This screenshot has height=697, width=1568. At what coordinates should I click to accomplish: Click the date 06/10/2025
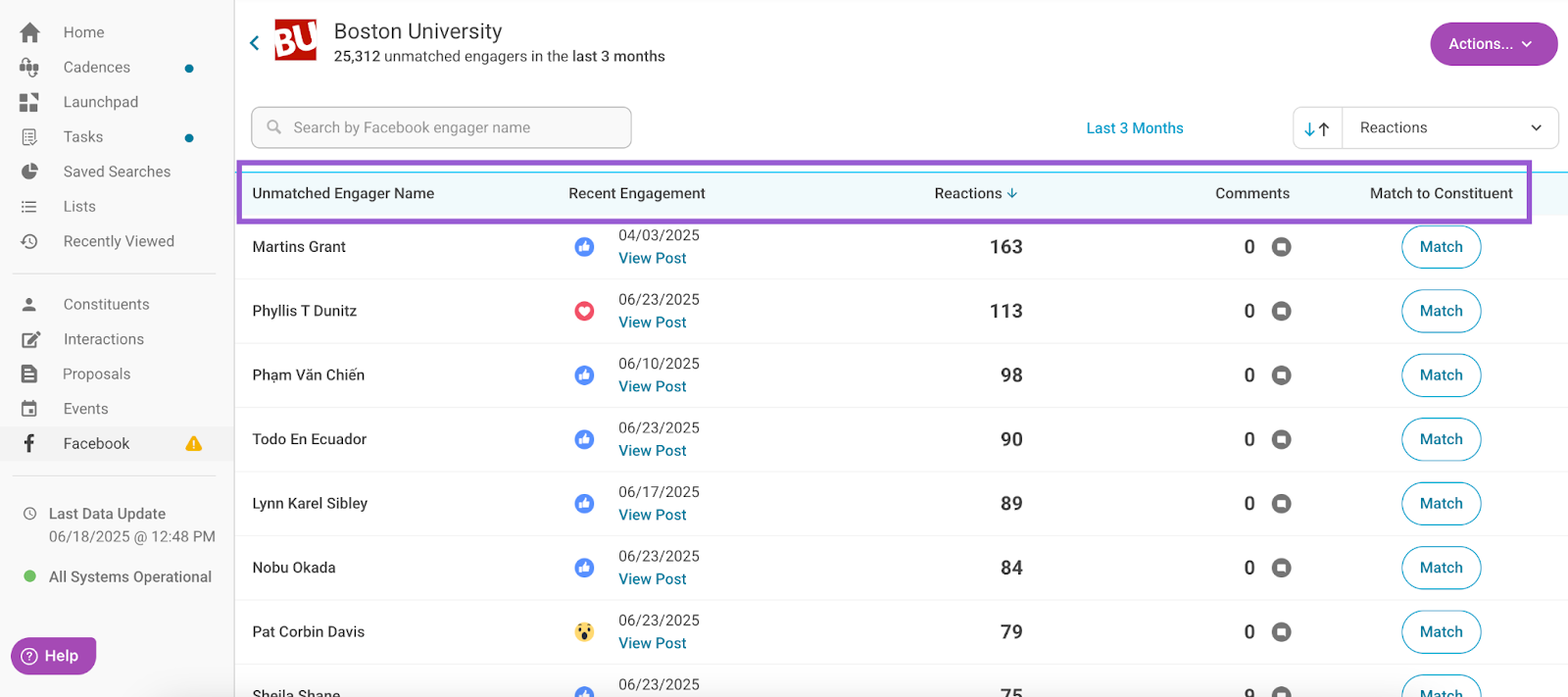(x=659, y=364)
